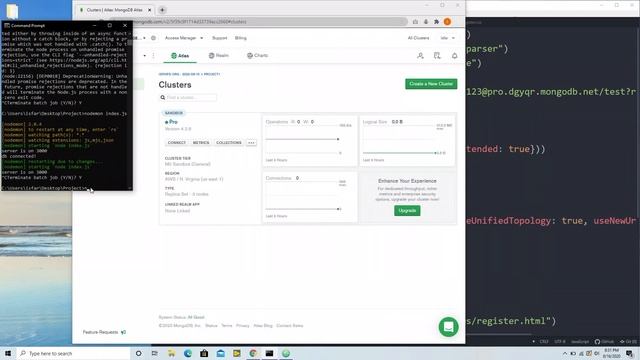Screen dimensions: 640x360
Task: Show hidden system tray icons
Action: [565, 353]
